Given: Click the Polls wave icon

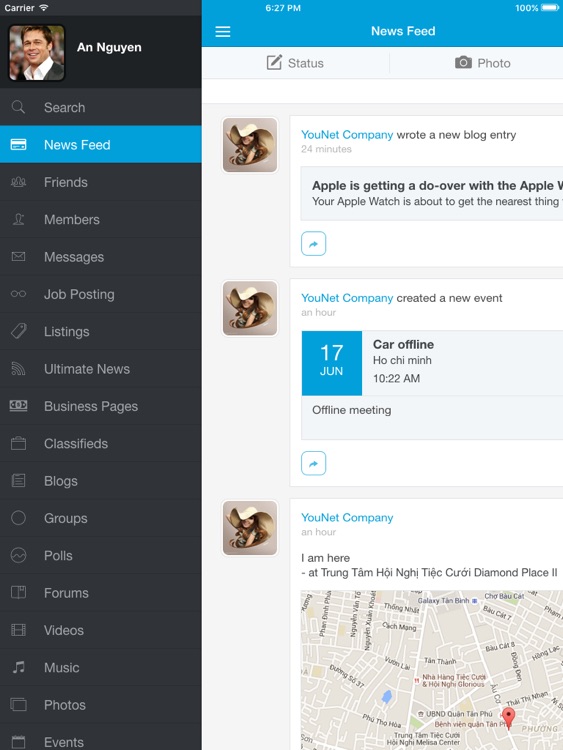Looking at the screenshot, I should (x=18, y=555).
